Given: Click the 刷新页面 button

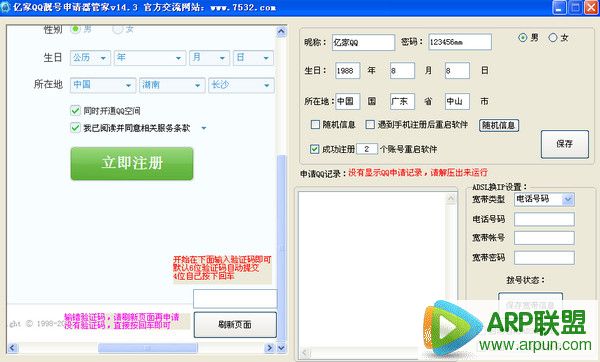Looking at the screenshot, I should (x=235, y=324).
